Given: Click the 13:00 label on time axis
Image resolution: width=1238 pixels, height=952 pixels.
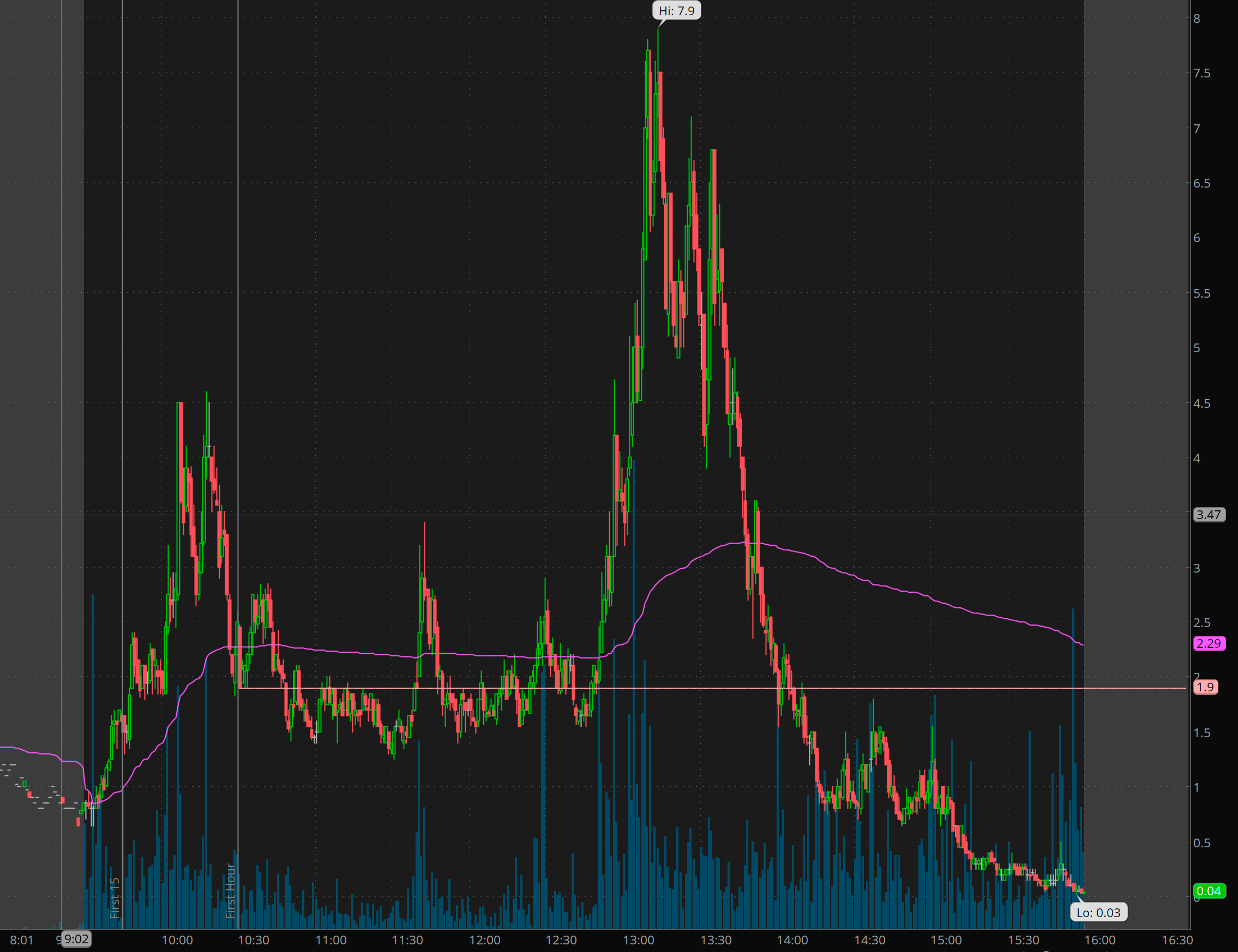Looking at the screenshot, I should (x=638, y=940).
